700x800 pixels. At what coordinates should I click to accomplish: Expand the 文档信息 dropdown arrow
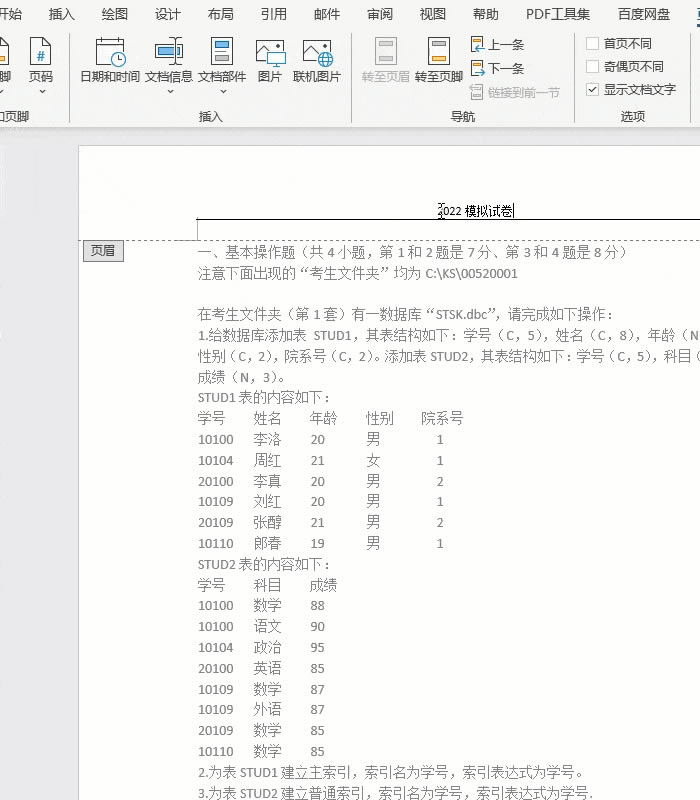[x=170, y=92]
